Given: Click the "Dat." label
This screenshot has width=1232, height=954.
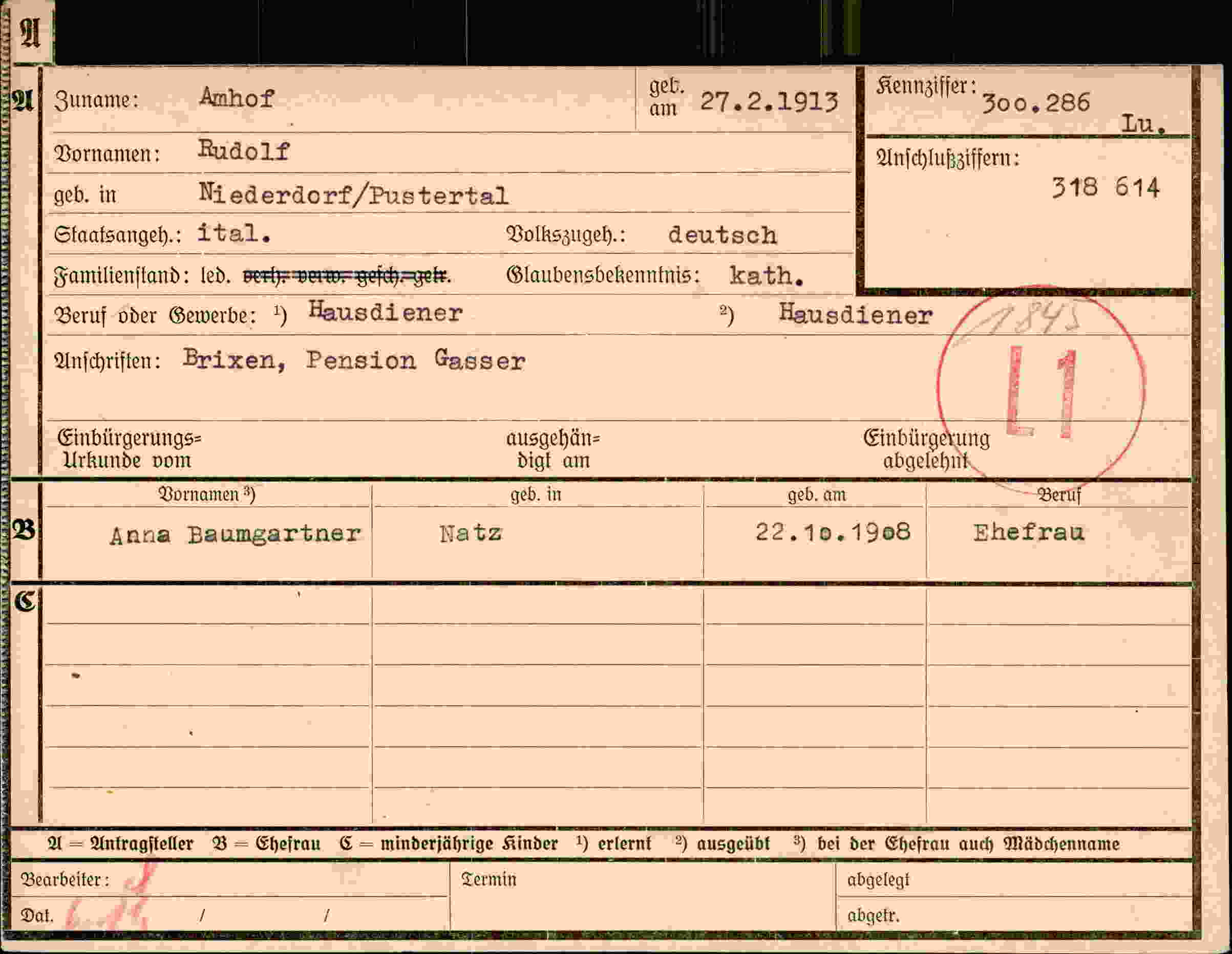Looking at the screenshot, I should tap(37, 915).
